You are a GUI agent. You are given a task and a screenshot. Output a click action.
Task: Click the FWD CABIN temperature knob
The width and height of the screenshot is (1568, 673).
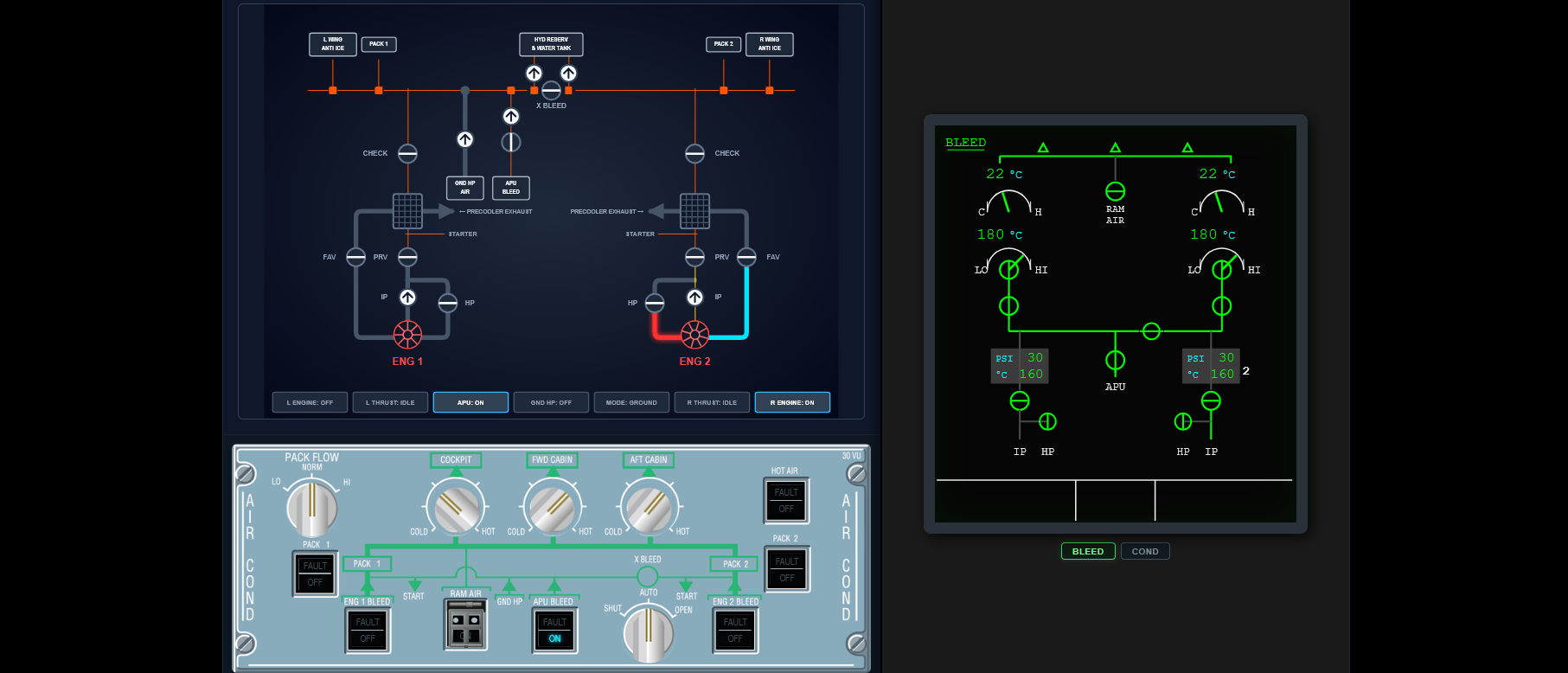pyautogui.click(x=552, y=510)
